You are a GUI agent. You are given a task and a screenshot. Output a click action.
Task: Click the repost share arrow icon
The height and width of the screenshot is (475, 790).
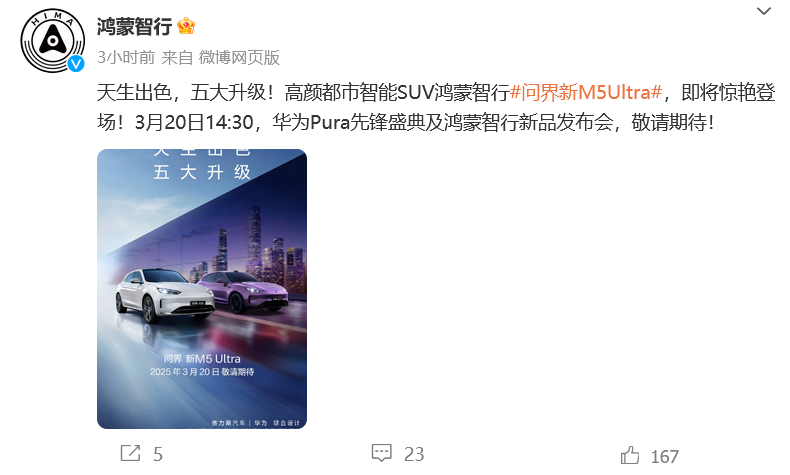[130, 453]
